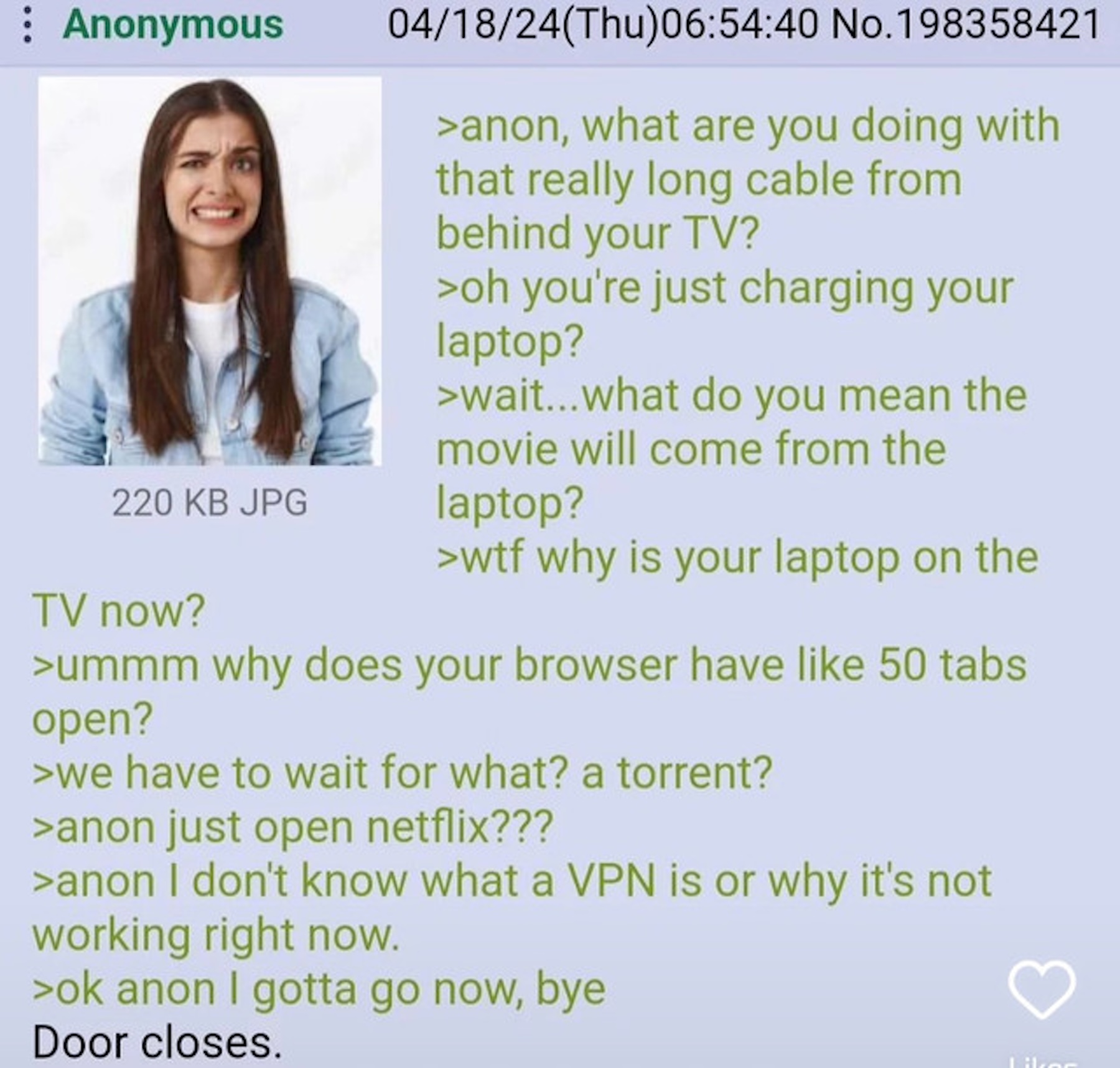Image resolution: width=1120 pixels, height=1068 pixels.
Task: Click the 220 KB JPG file label
Action: point(210,502)
